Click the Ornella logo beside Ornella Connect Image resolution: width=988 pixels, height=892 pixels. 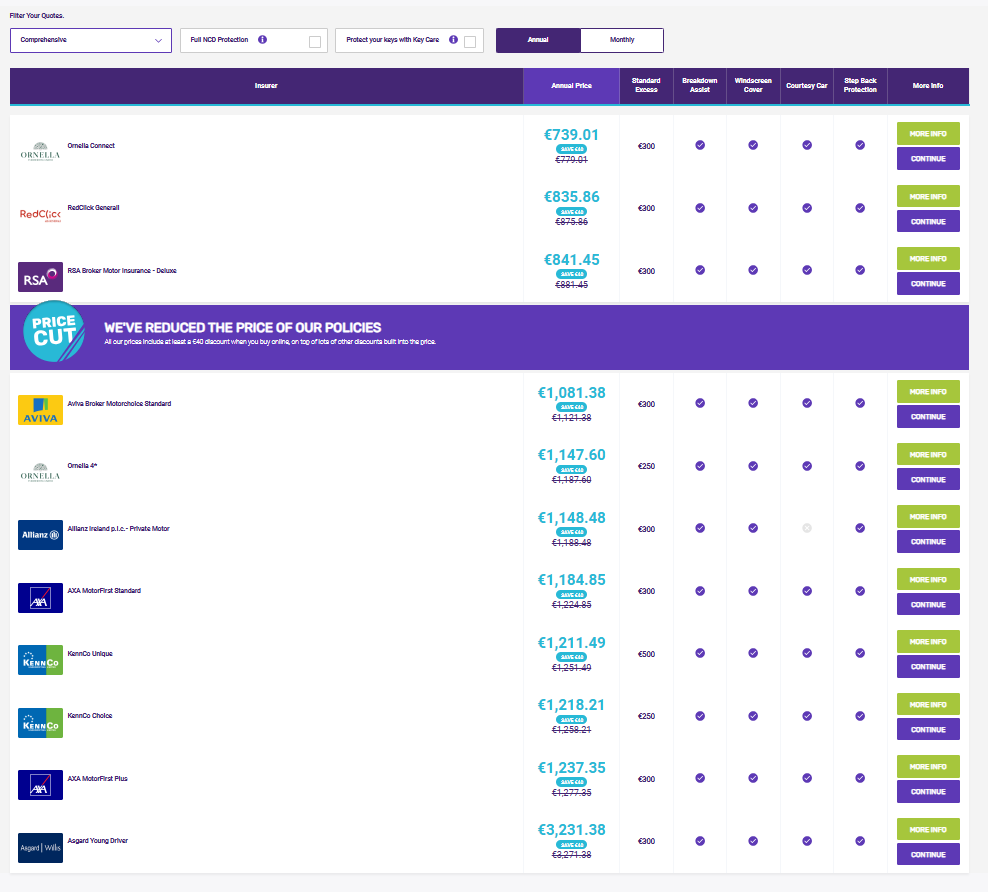point(40,152)
